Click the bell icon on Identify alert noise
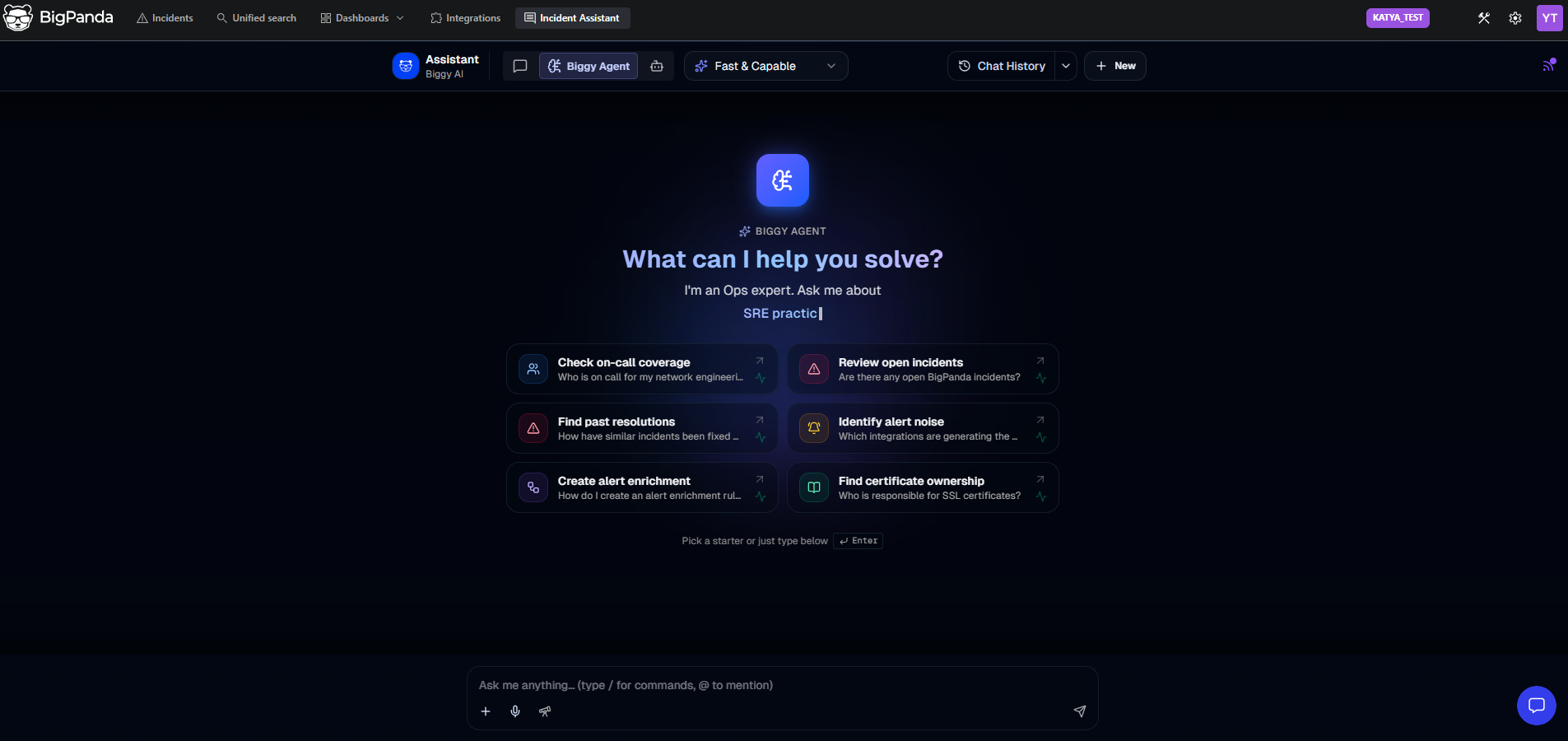The height and width of the screenshot is (741, 1568). [x=814, y=428]
